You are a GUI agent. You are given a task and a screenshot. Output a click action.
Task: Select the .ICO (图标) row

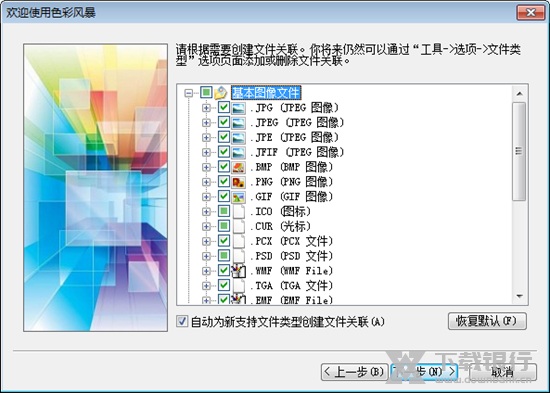click(x=280, y=212)
